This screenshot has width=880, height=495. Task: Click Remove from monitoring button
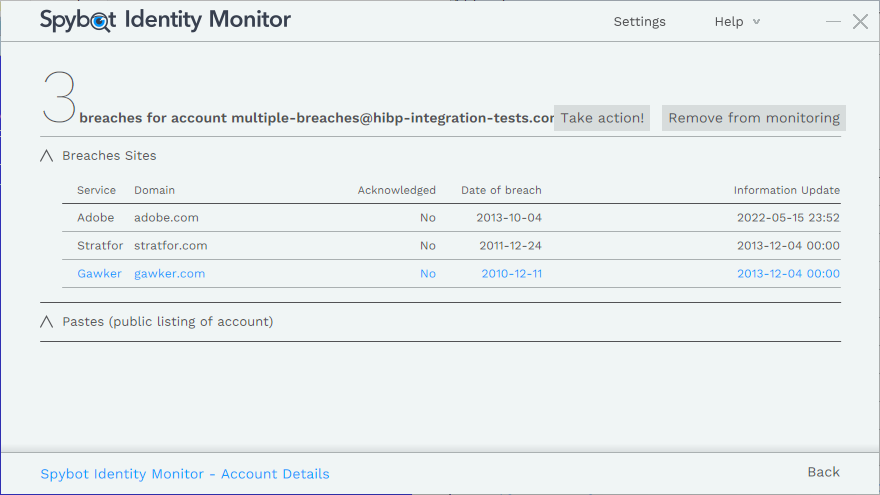pyautogui.click(x=754, y=118)
